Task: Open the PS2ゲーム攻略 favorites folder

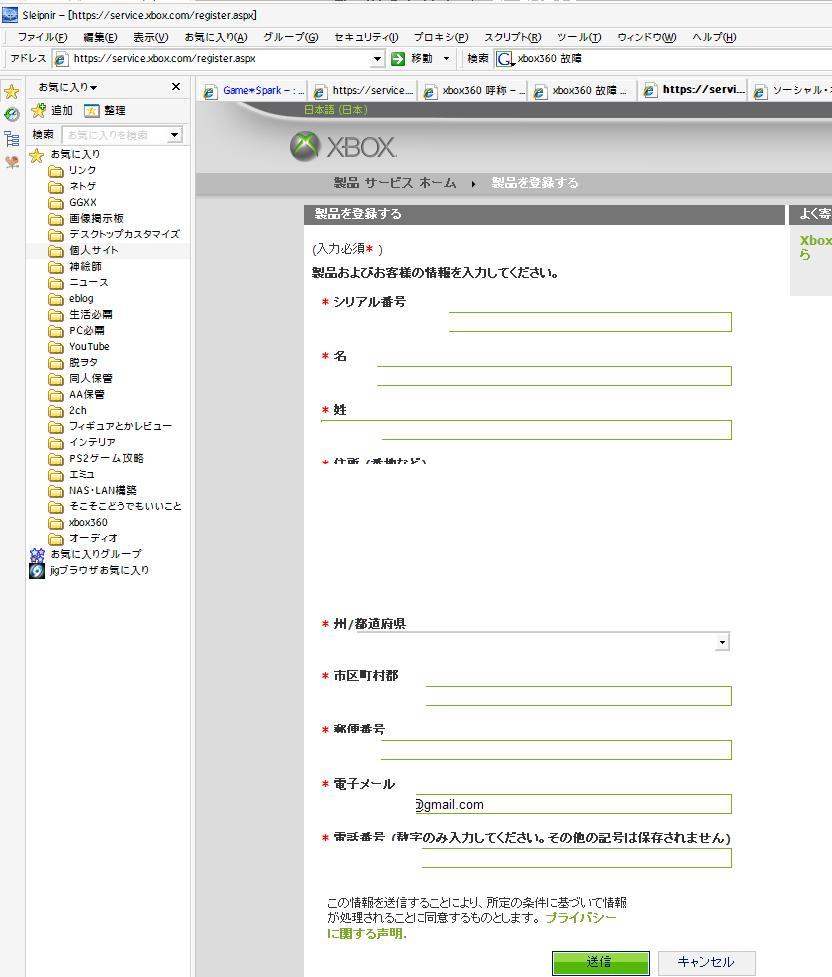Action: [106, 459]
